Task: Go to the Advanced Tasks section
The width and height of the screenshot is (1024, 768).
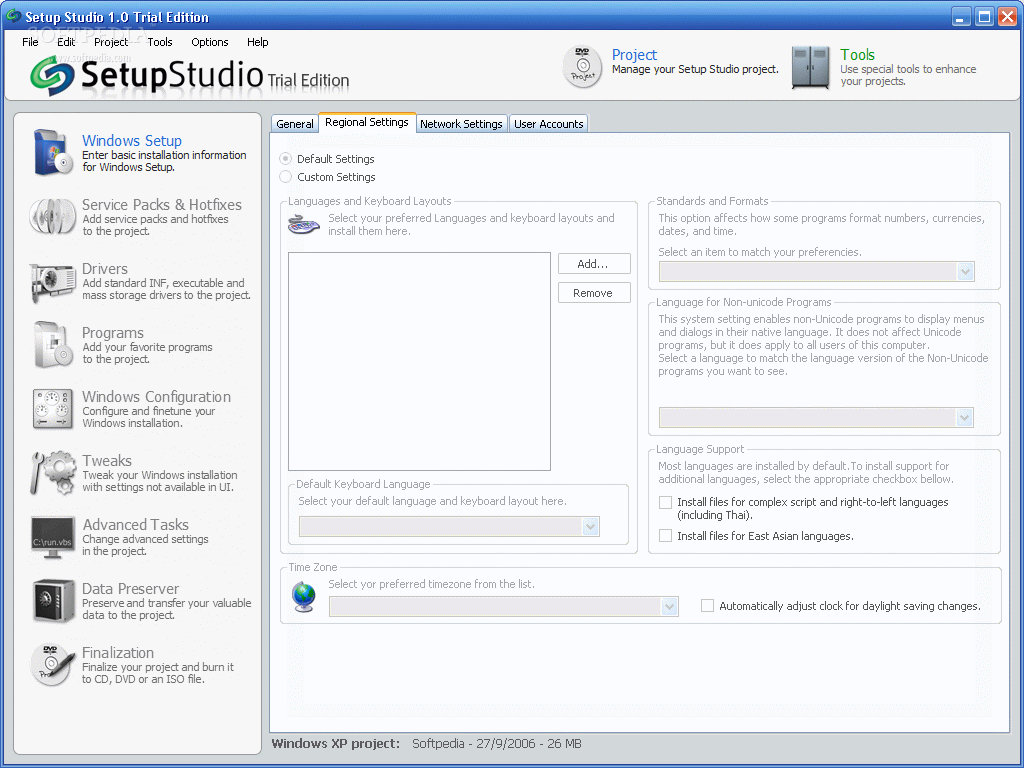Action: (x=135, y=524)
